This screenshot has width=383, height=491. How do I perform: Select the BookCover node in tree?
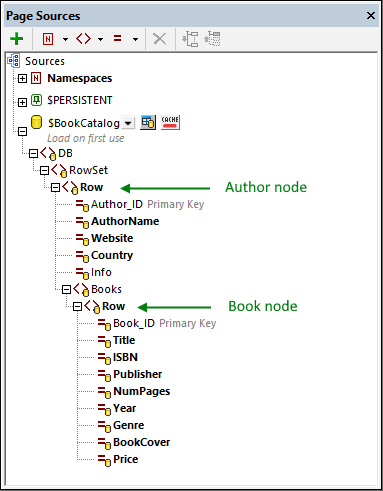141,442
